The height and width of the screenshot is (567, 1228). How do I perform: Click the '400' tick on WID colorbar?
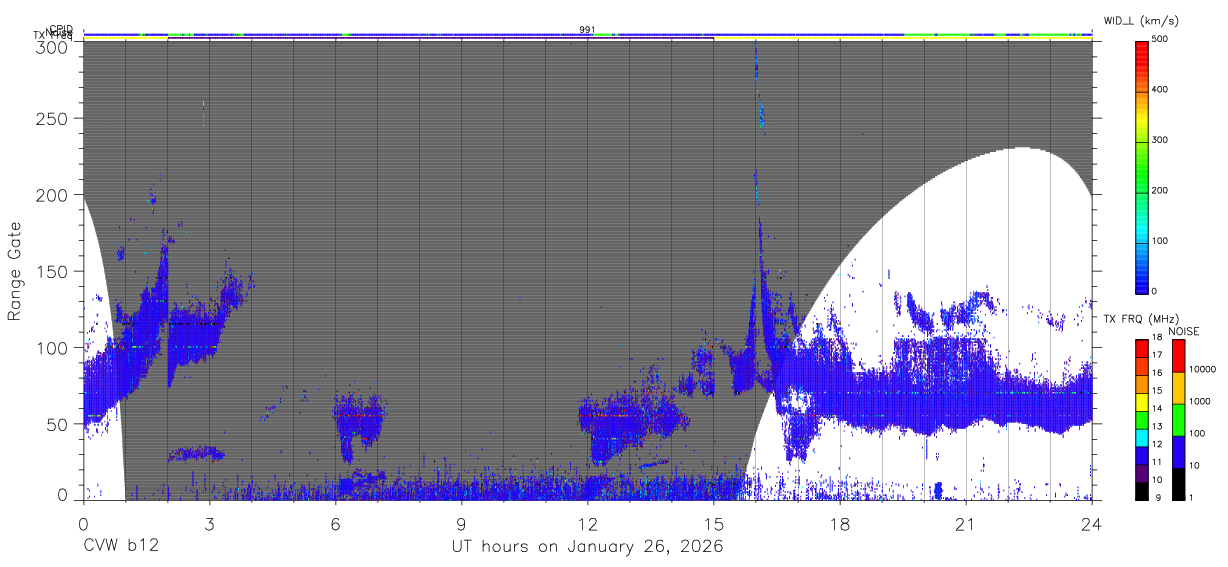(1161, 90)
